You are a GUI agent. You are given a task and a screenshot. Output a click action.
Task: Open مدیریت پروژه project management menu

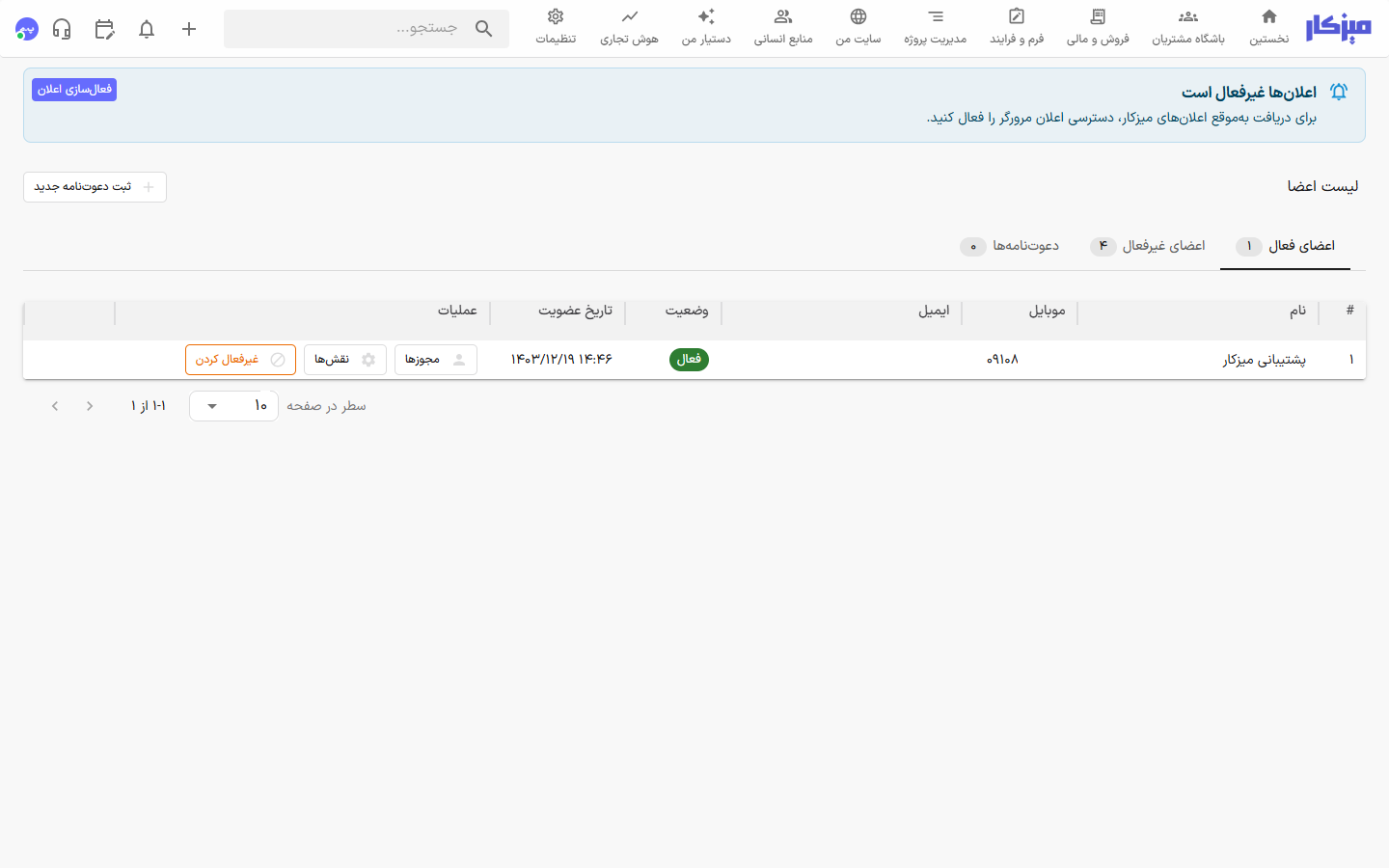pos(936,28)
